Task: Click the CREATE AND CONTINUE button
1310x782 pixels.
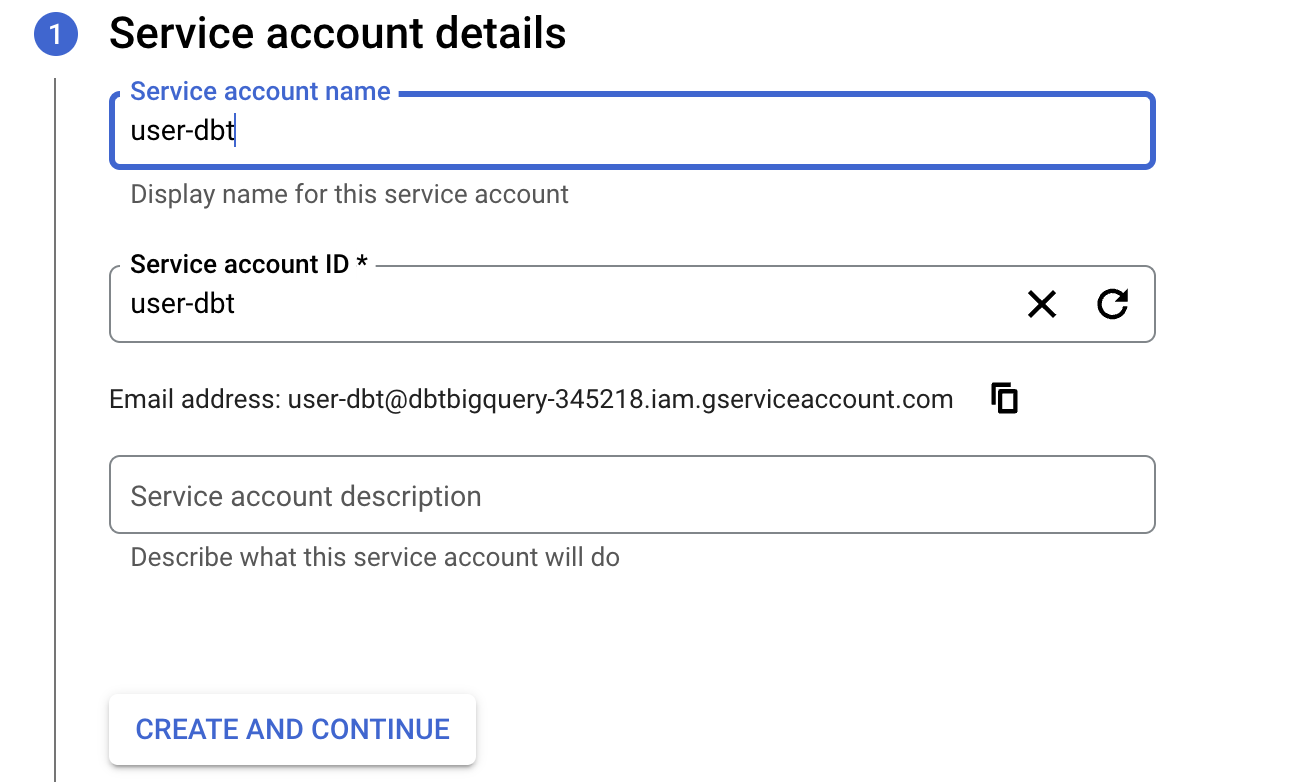Action: (x=292, y=729)
